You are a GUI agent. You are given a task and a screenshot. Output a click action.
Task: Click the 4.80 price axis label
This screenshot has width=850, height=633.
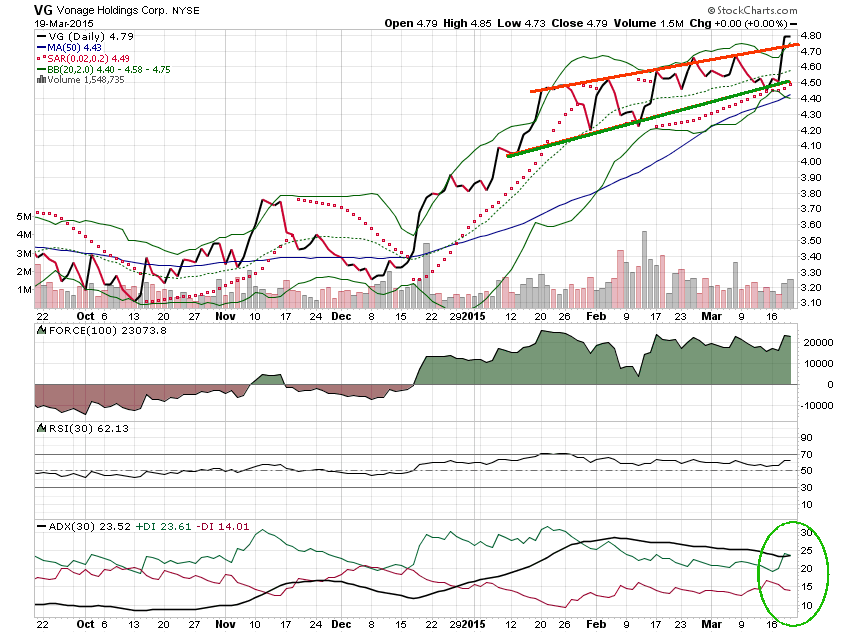pyautogui.click(x=810, y=36)
